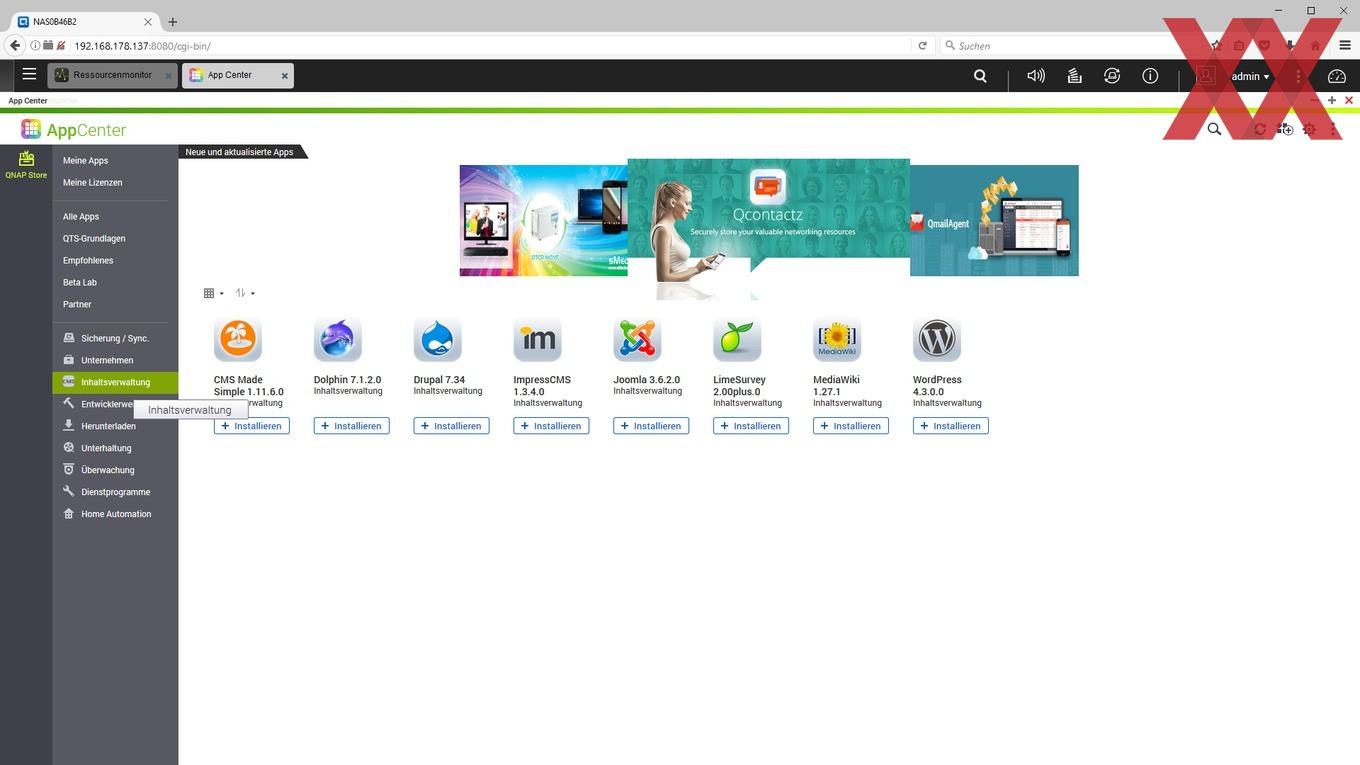Install Dolphin 7.1.2.0
The height and width of the screenshot is (765, 1360).
(x=352, y=426)
